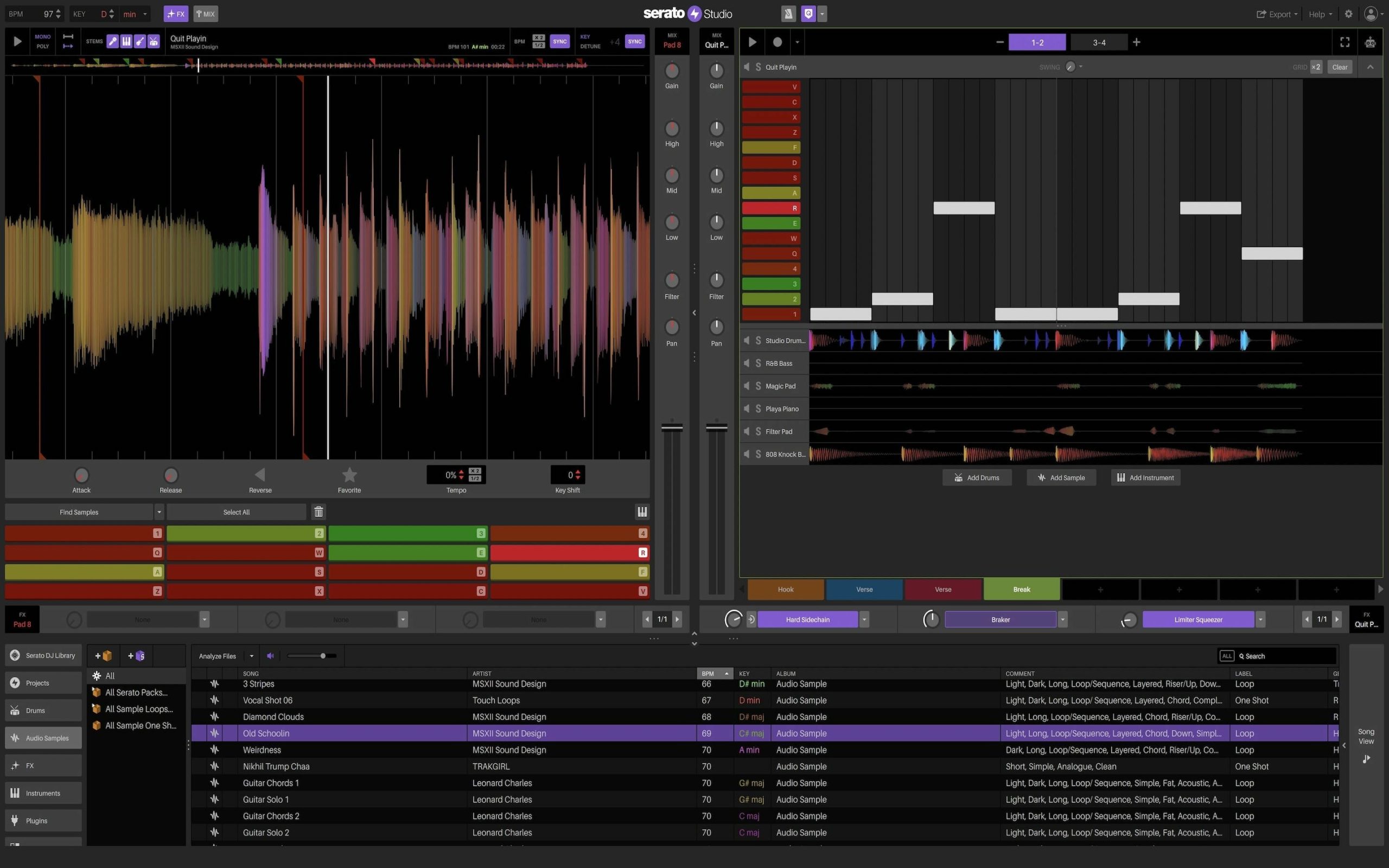Viewport: 1389px width, 868px height.
Task: Mute the R&B Bass track
Action: (747, 363)
